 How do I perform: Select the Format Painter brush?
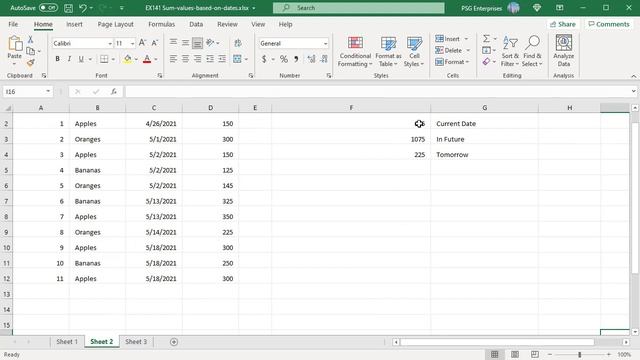coord(31,62)
